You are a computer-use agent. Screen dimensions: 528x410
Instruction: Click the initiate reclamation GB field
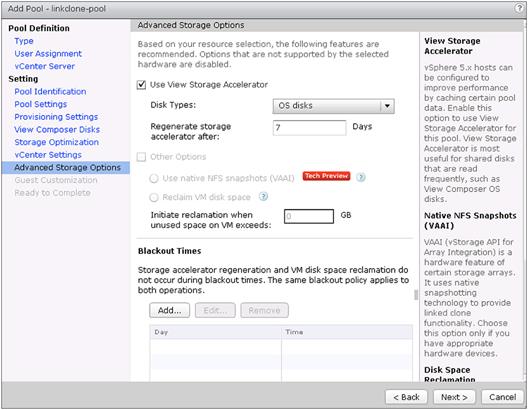[x=309, y=216]
